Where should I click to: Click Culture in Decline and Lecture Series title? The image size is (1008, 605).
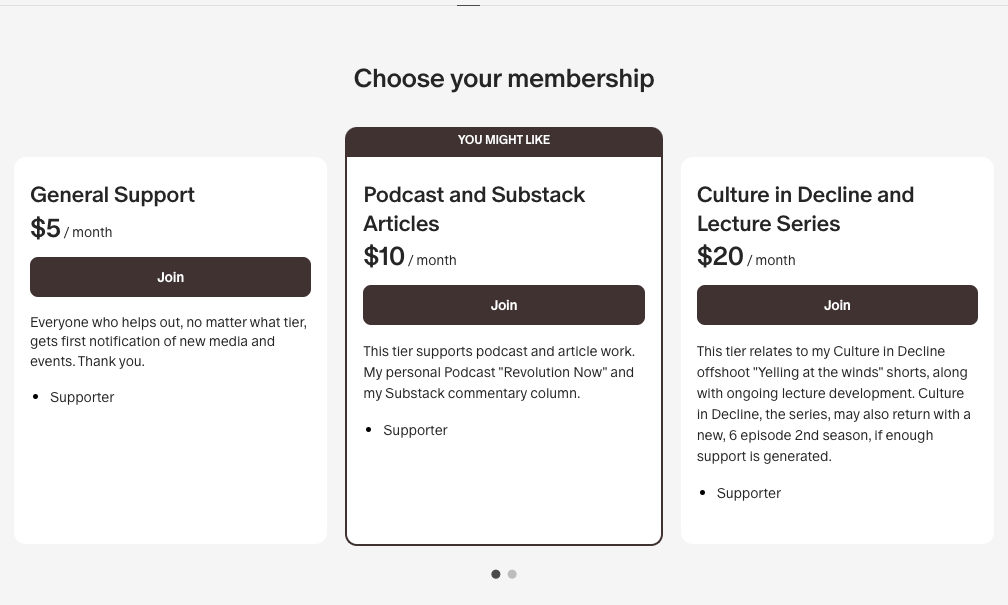[805, 209]
